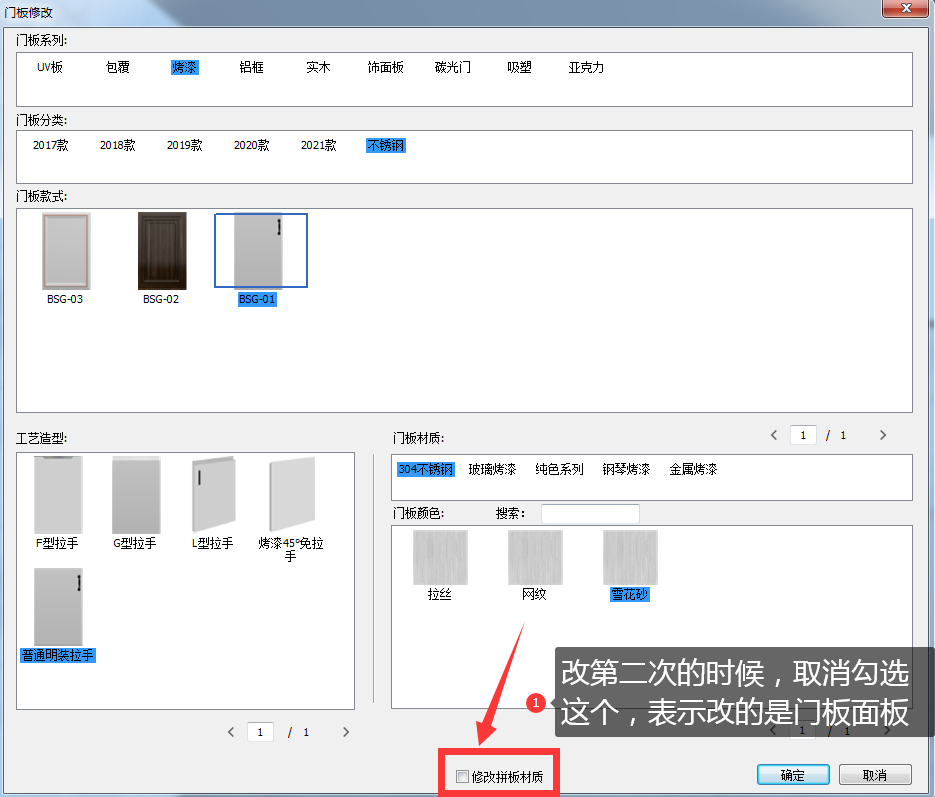Confirm with the 确定 button
The width and height of the screenshot is (935, 797).
pos(793,775)
